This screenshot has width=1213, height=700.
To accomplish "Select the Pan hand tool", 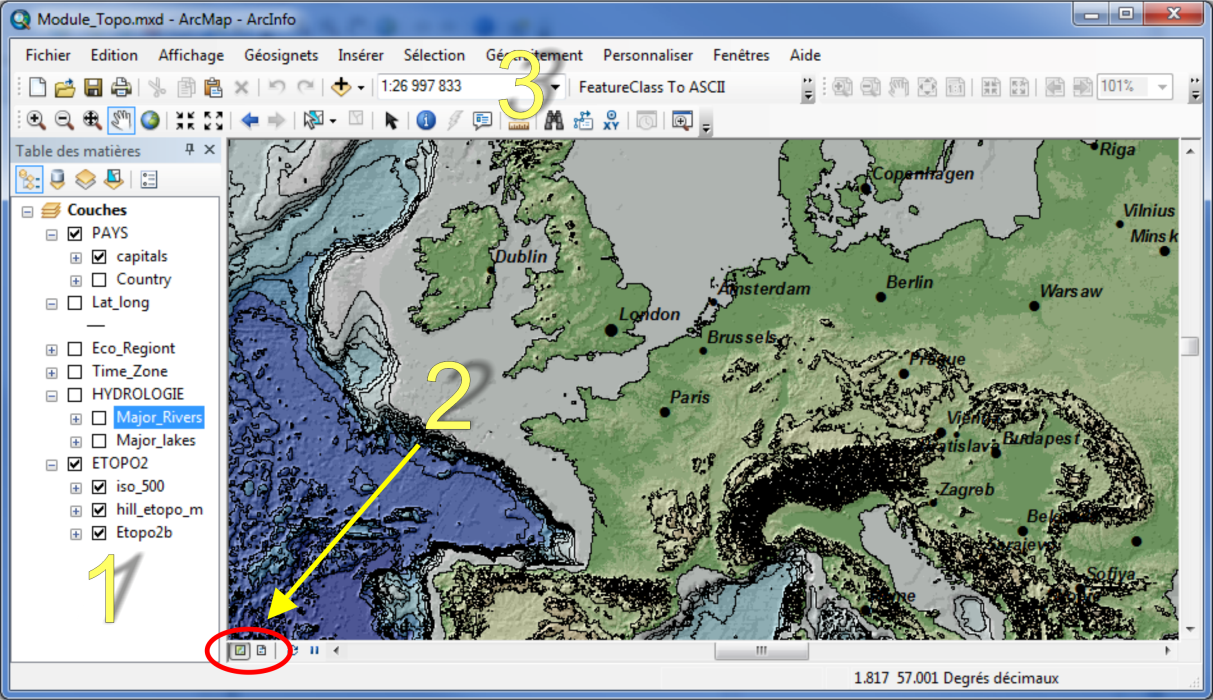I will [121, 121].
